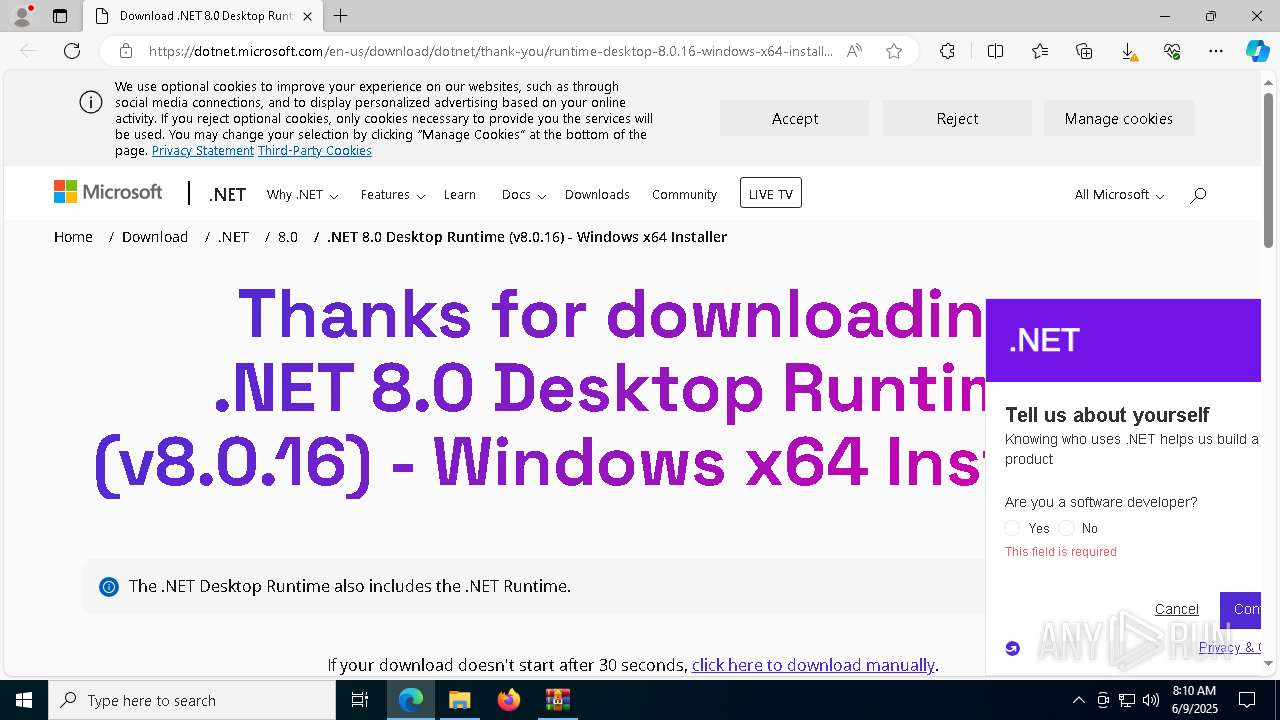The image size is (1280, 720).
Task: Open Collections icon in toolbar
Action: (x=1084, y=51)
